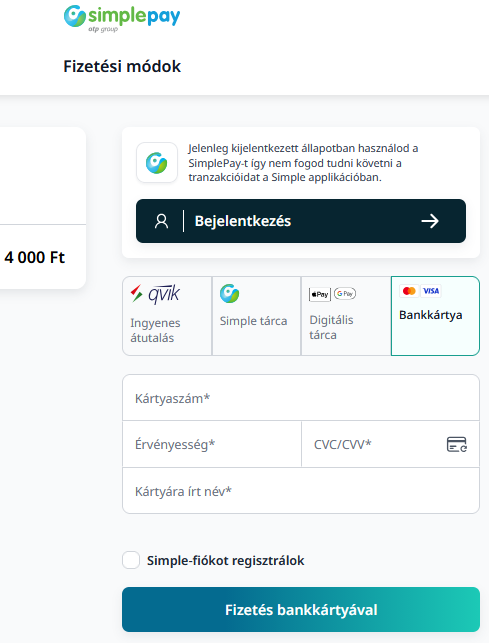The width and height of the screenshot is (489, 643).
Task: Click the qvik logo
Action: [x=155, y=294]
